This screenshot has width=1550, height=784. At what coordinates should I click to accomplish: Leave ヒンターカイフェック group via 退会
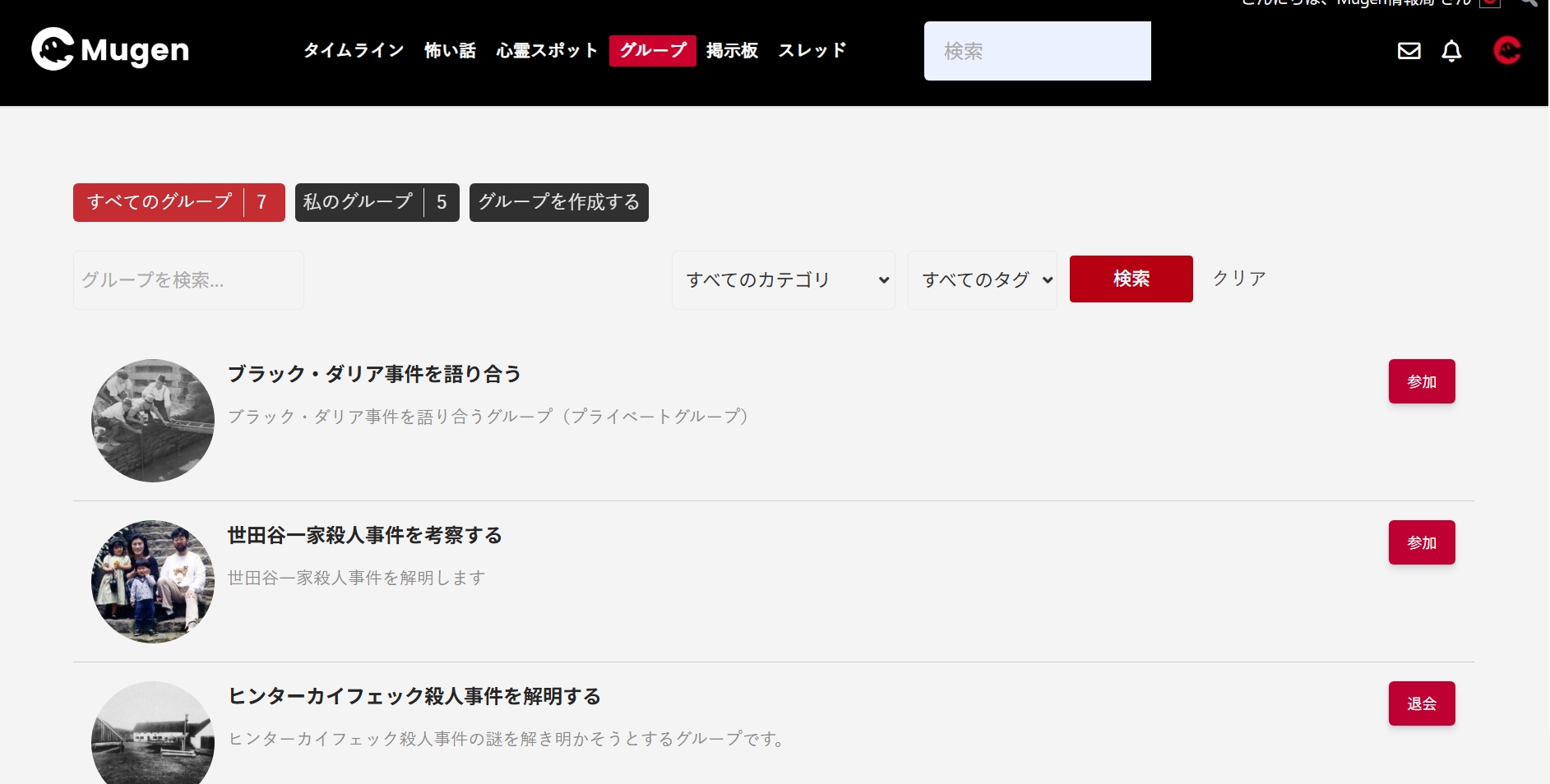(x=1421, y=703)
